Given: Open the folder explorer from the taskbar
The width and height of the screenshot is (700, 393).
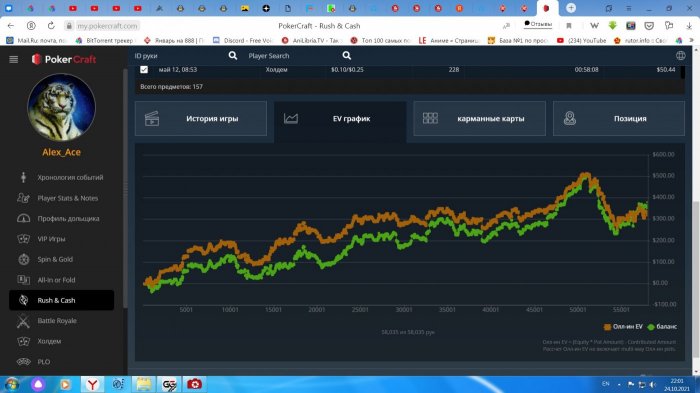Looking at the screenshot, I should coord(144,384).
